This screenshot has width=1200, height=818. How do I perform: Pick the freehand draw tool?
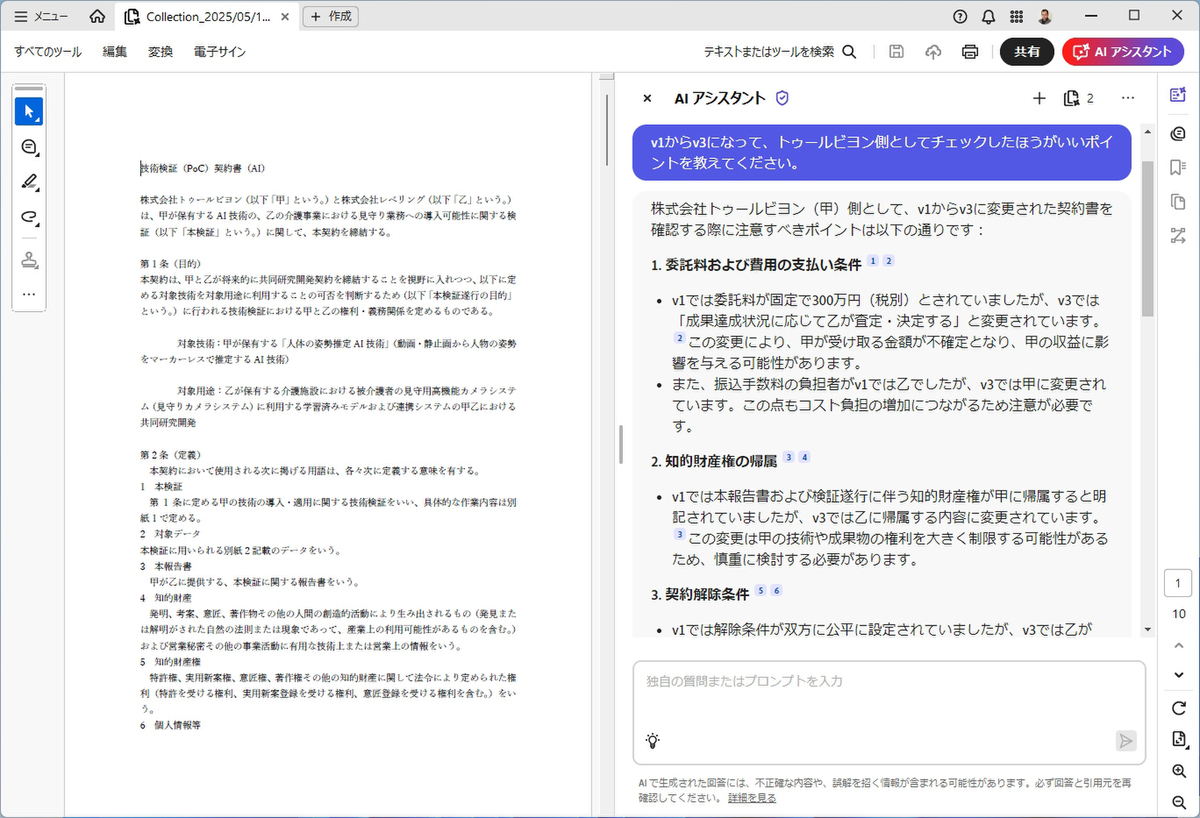click(28, 217)
